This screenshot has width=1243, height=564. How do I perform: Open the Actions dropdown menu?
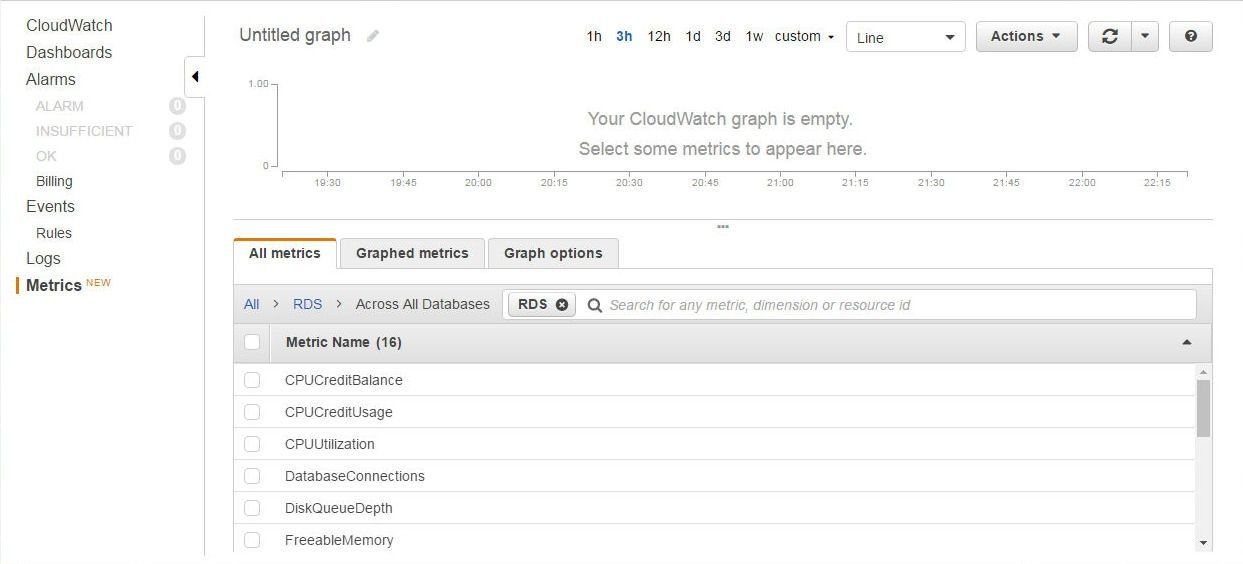tap(1026, 36)
